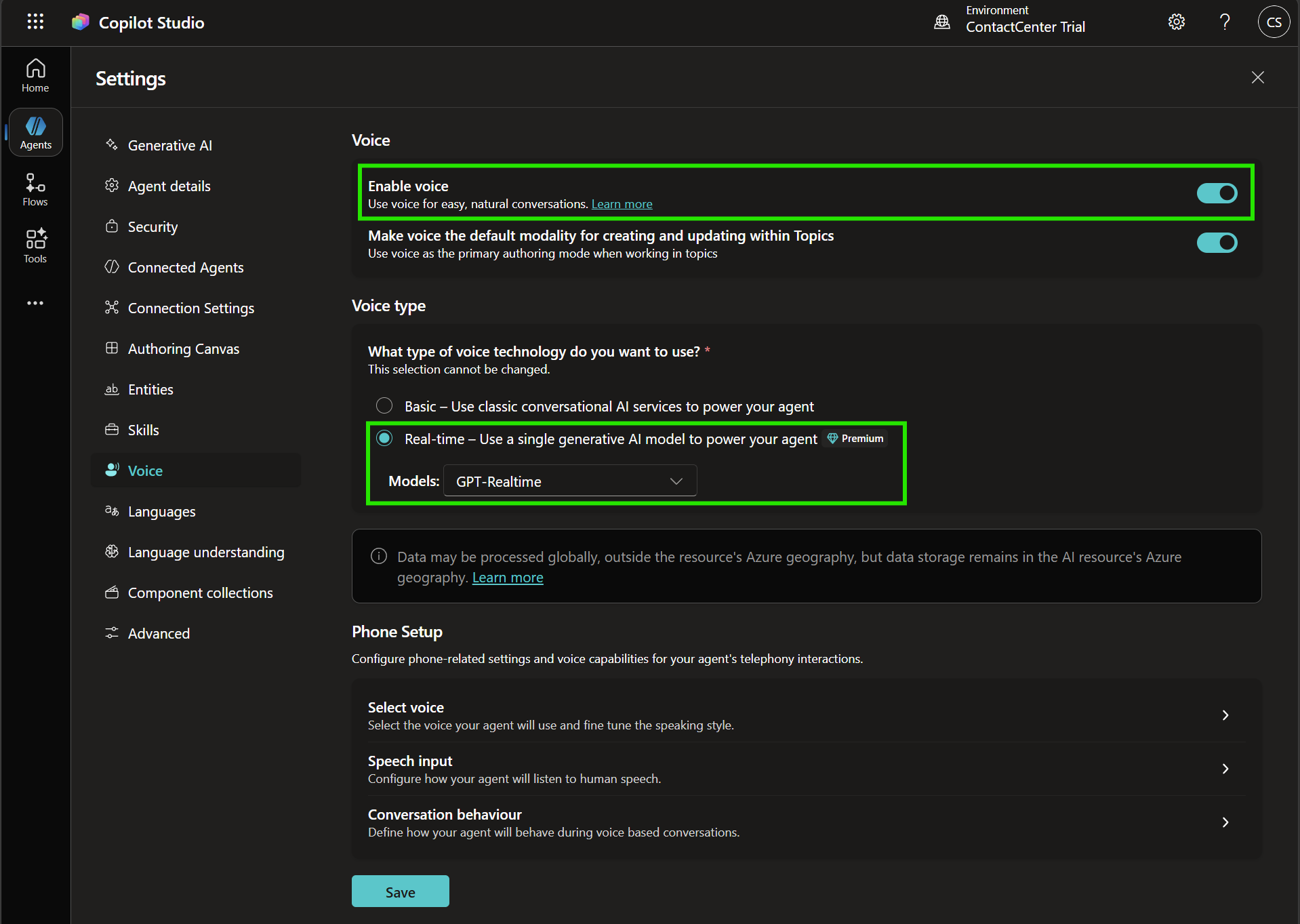Image resolution: width=1300 pixels, height=924 pixels.
Task: Click the Component collections icon
Action: (x=112, y=592)
